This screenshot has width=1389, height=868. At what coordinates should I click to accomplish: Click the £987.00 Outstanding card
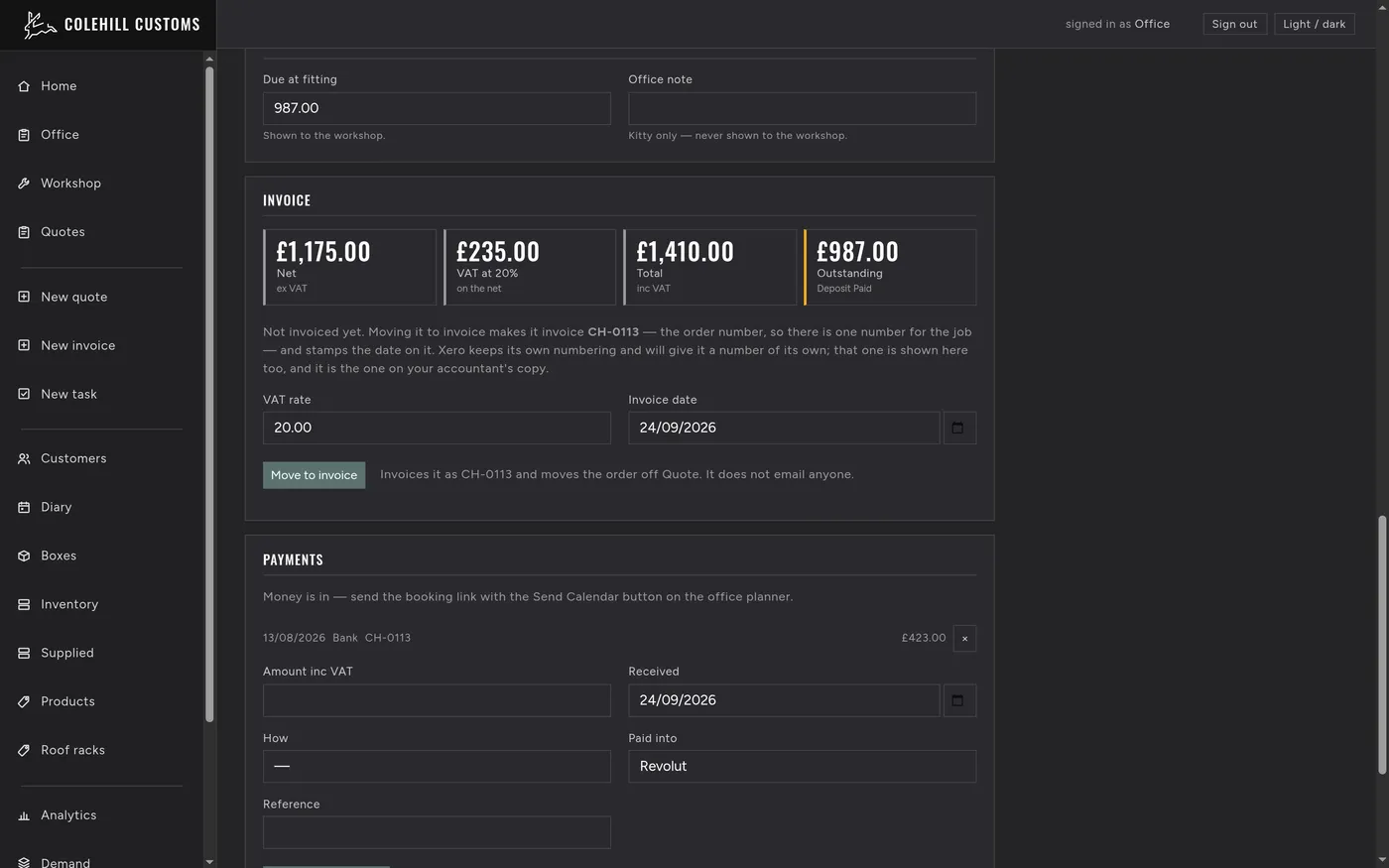click(x=890, y=267)
